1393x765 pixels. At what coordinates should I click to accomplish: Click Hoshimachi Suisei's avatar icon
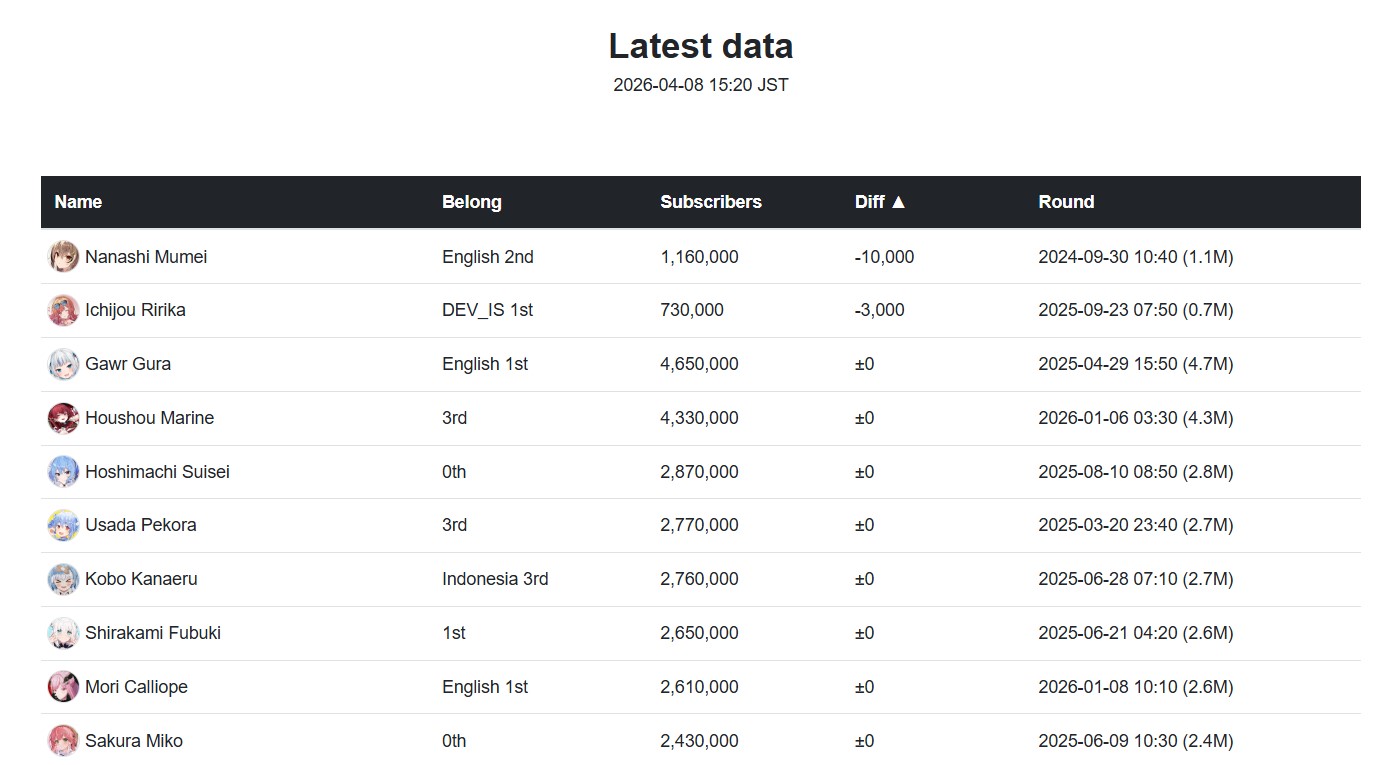coord(63,472)
